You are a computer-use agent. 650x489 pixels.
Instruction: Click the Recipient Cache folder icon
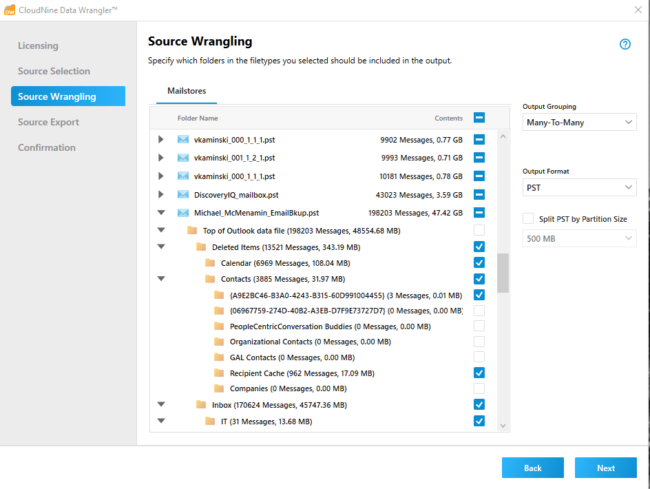click(x=220, y=373)
